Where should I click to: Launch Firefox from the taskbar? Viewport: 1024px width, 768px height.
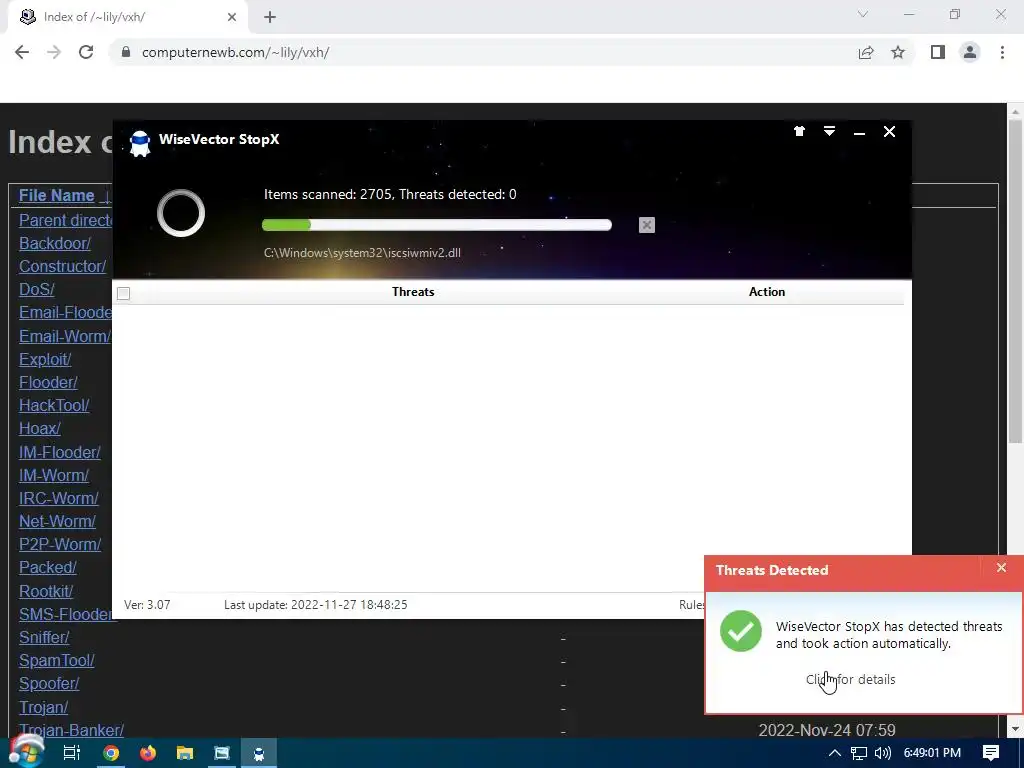(x=148, y=753)
